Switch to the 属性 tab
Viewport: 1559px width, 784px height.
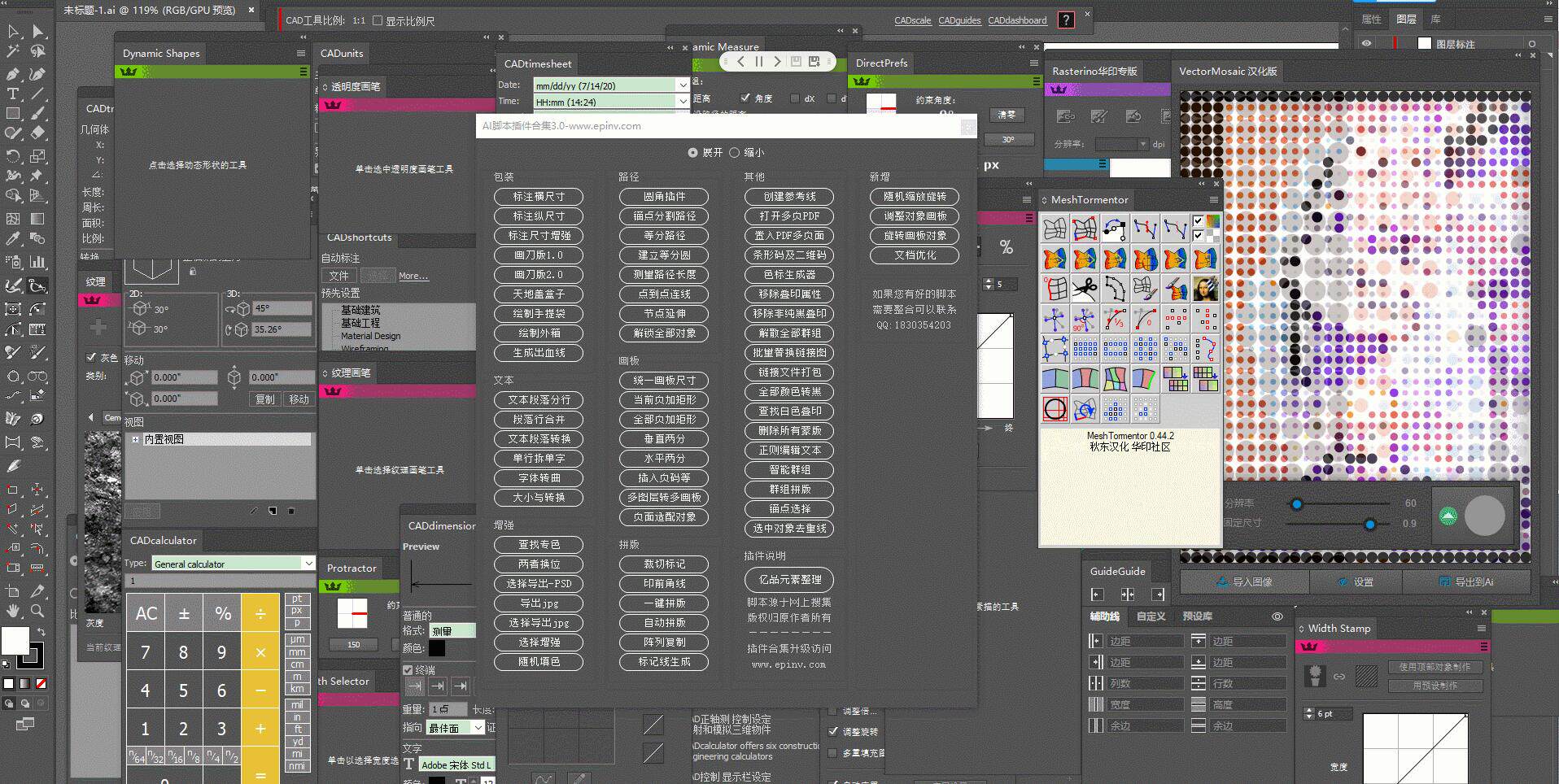click(x=1372, y=20)
